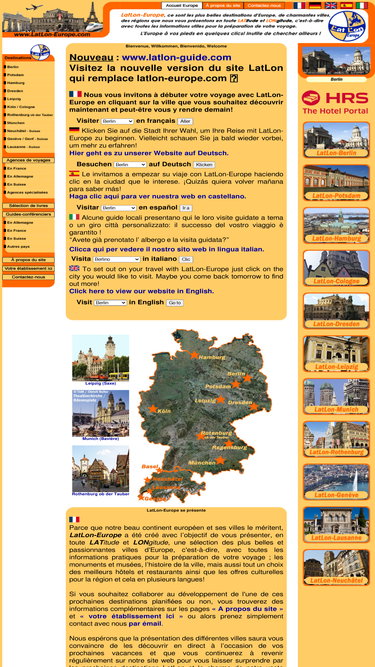Expand the 'Besuchen auf Deutsch' city dropdown

(x=130, y=165)
